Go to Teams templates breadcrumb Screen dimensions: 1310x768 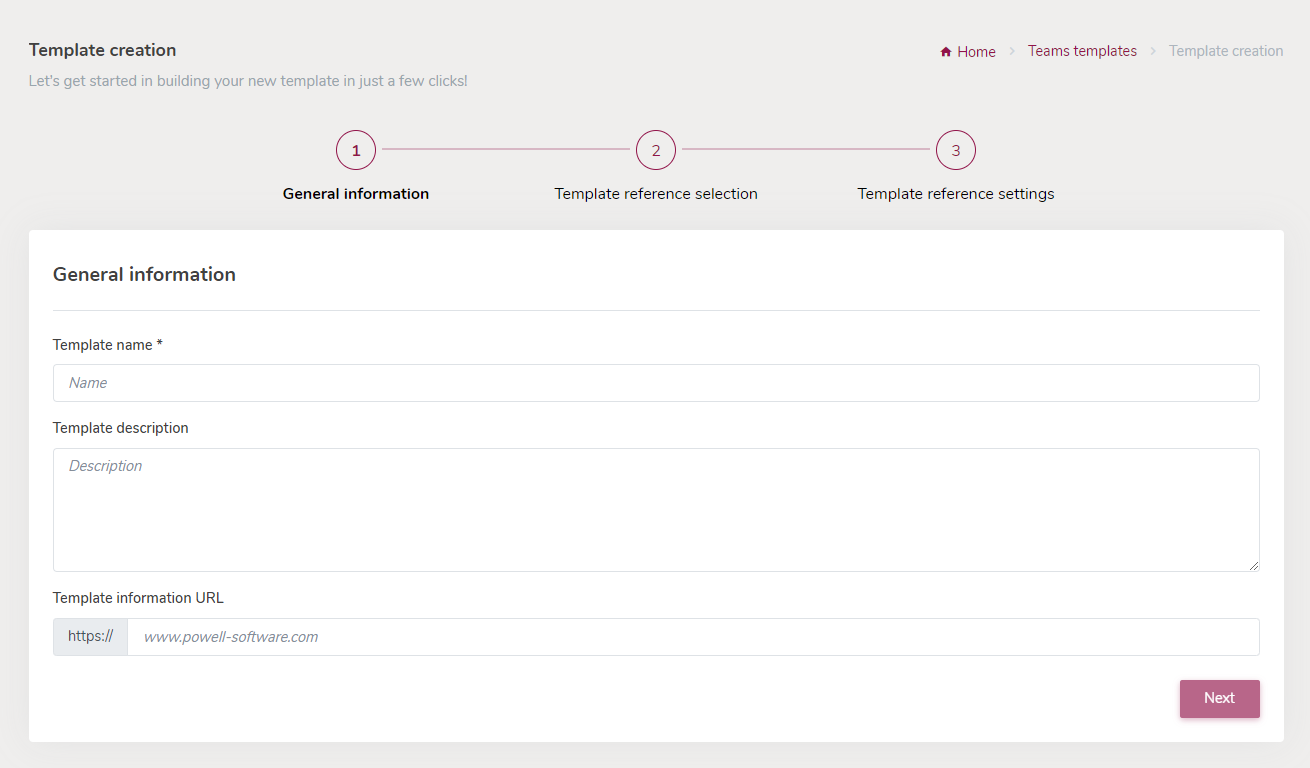coord(1082,51)
